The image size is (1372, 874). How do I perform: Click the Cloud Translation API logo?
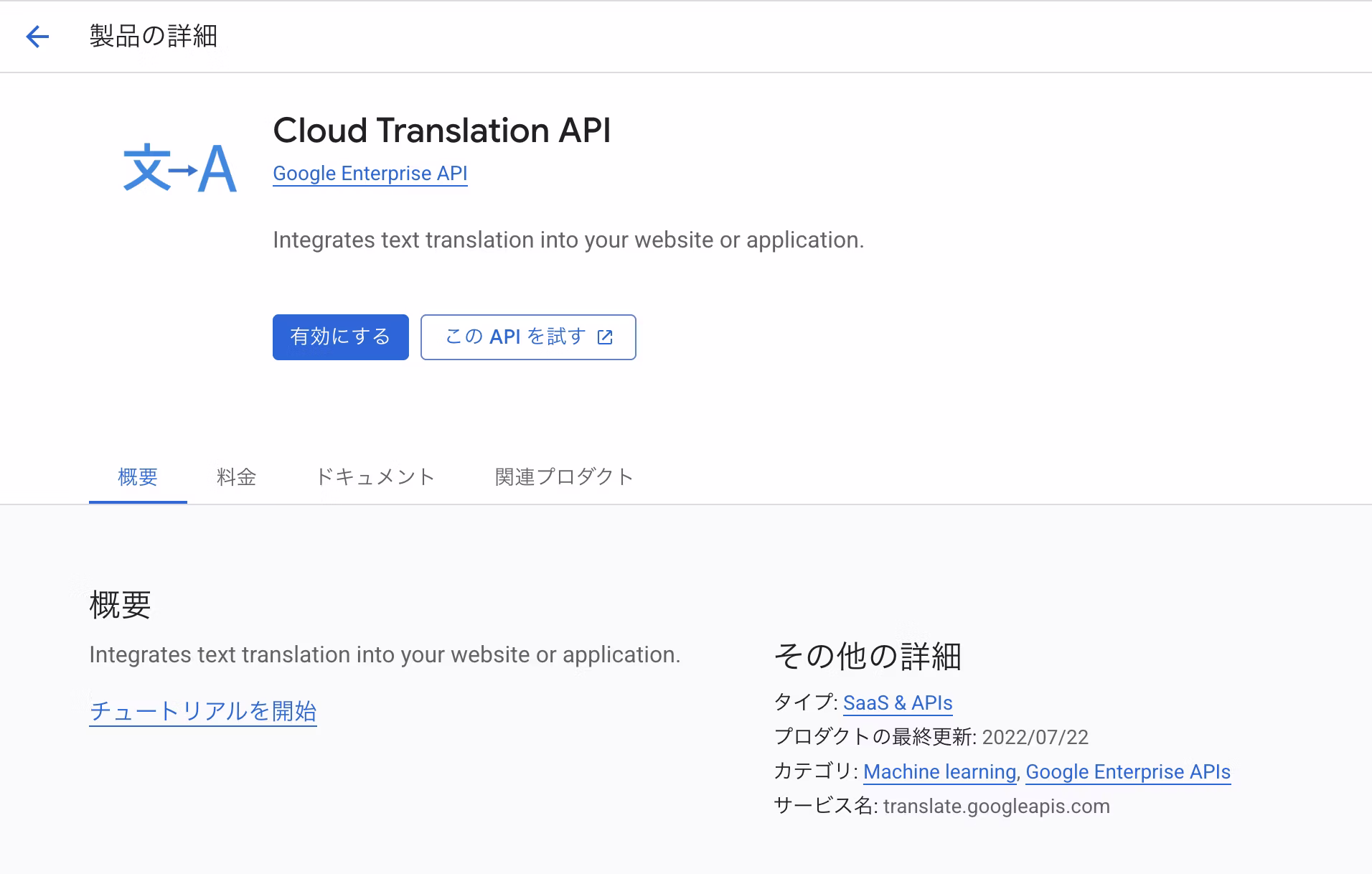(x=179, y=169)
